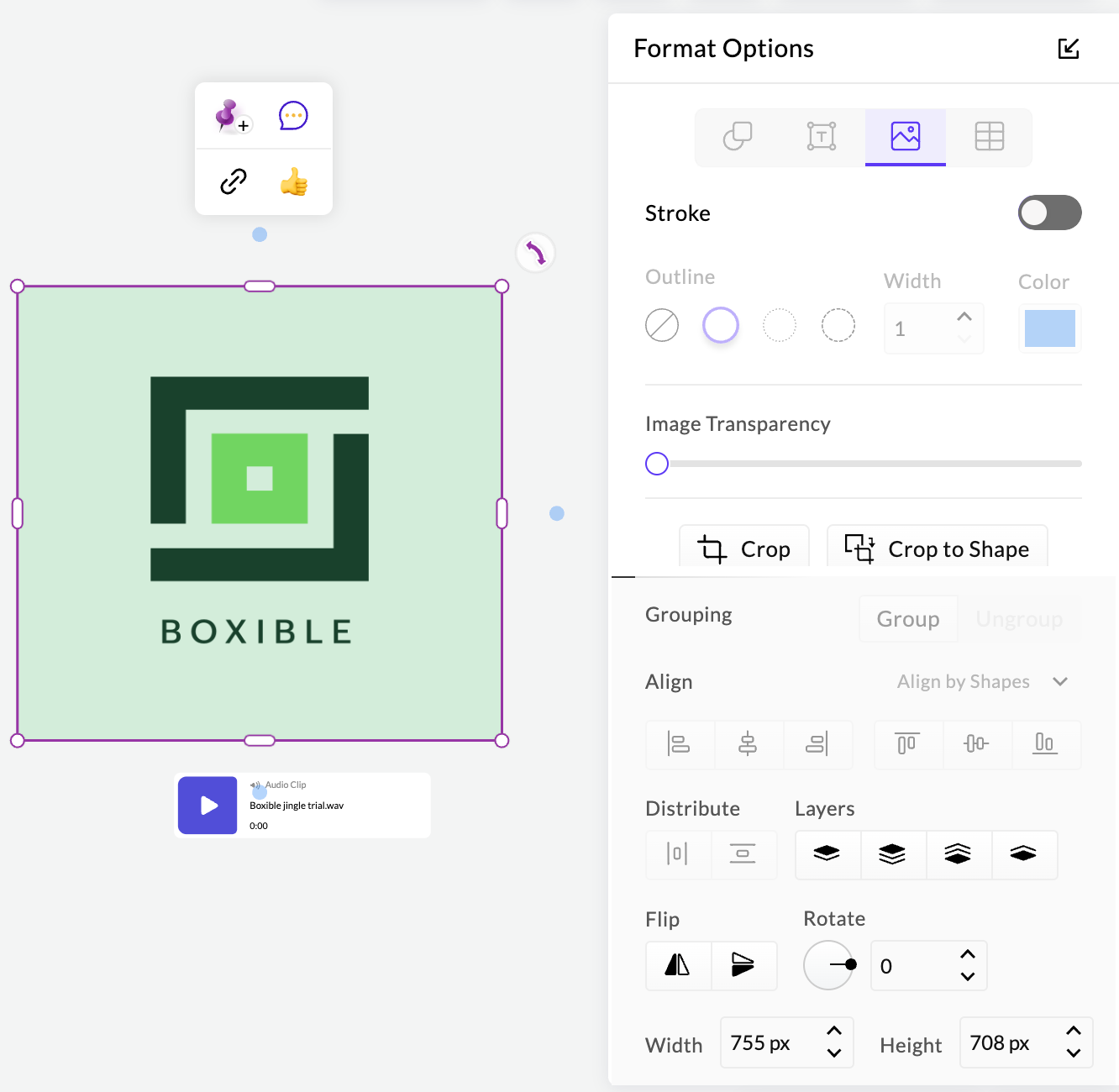Align objects to the bottom
This screenshot has height=1092, width=1119.
(1046, 744)
